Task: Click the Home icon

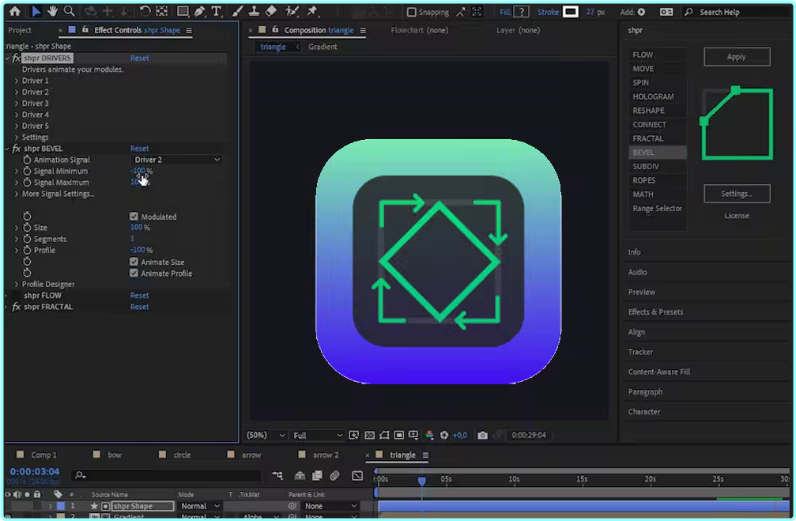Action: tap(14, 12)
